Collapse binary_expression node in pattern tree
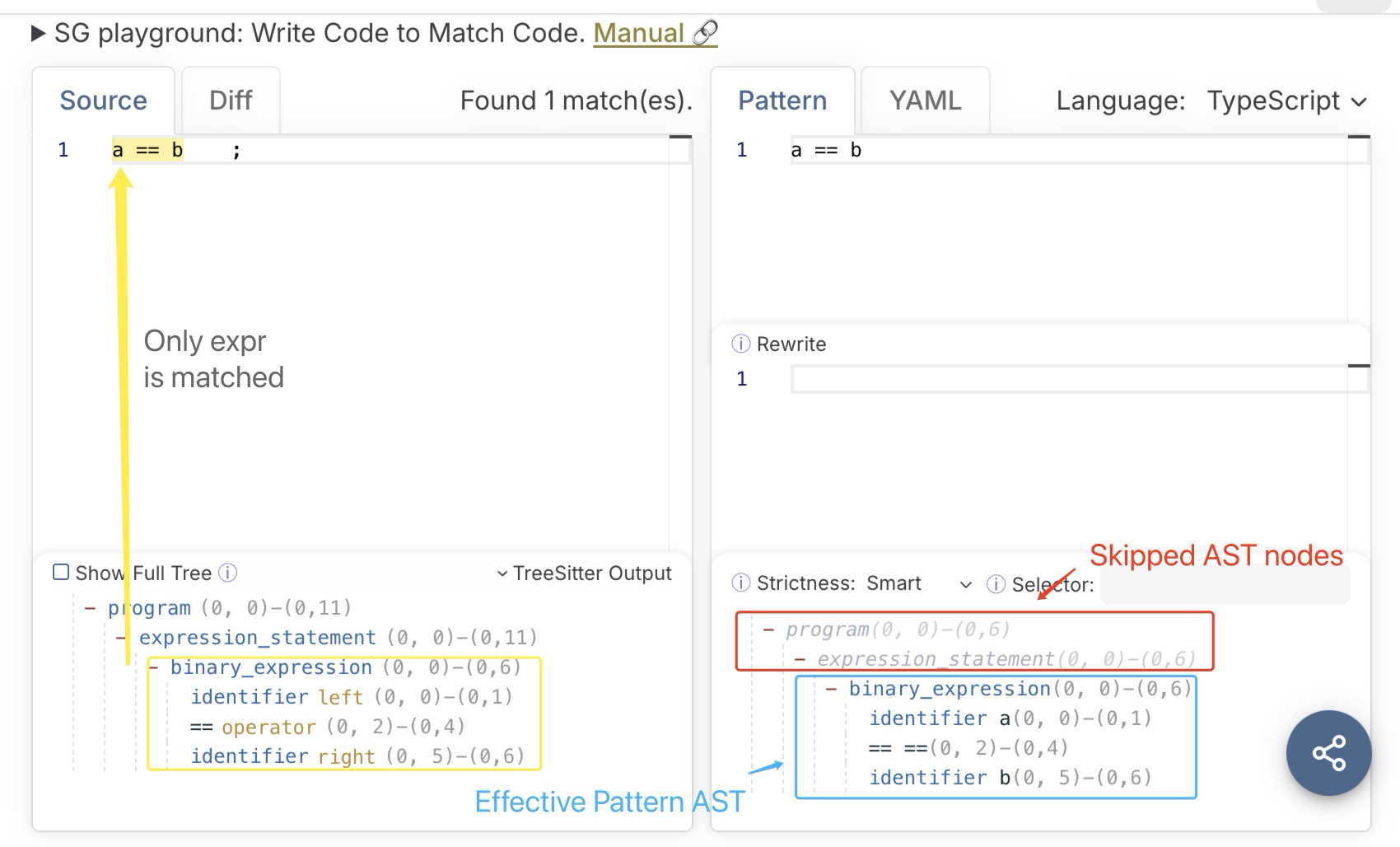 (832, 689)
